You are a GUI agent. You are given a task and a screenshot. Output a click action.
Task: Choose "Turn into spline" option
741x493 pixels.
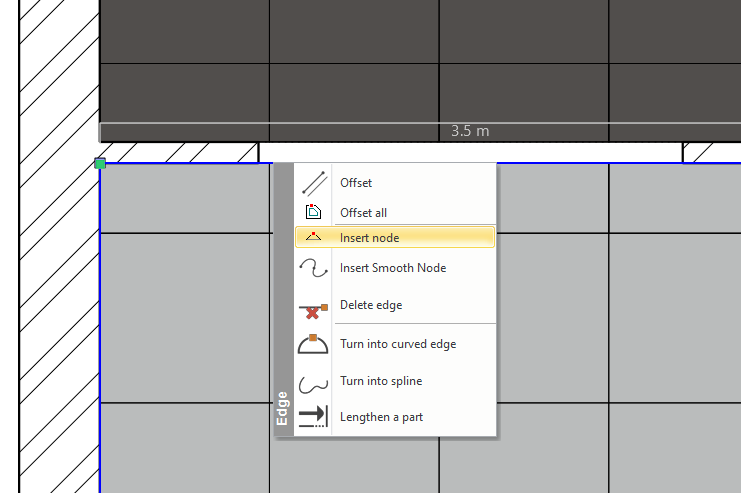(x=380, y=381)
